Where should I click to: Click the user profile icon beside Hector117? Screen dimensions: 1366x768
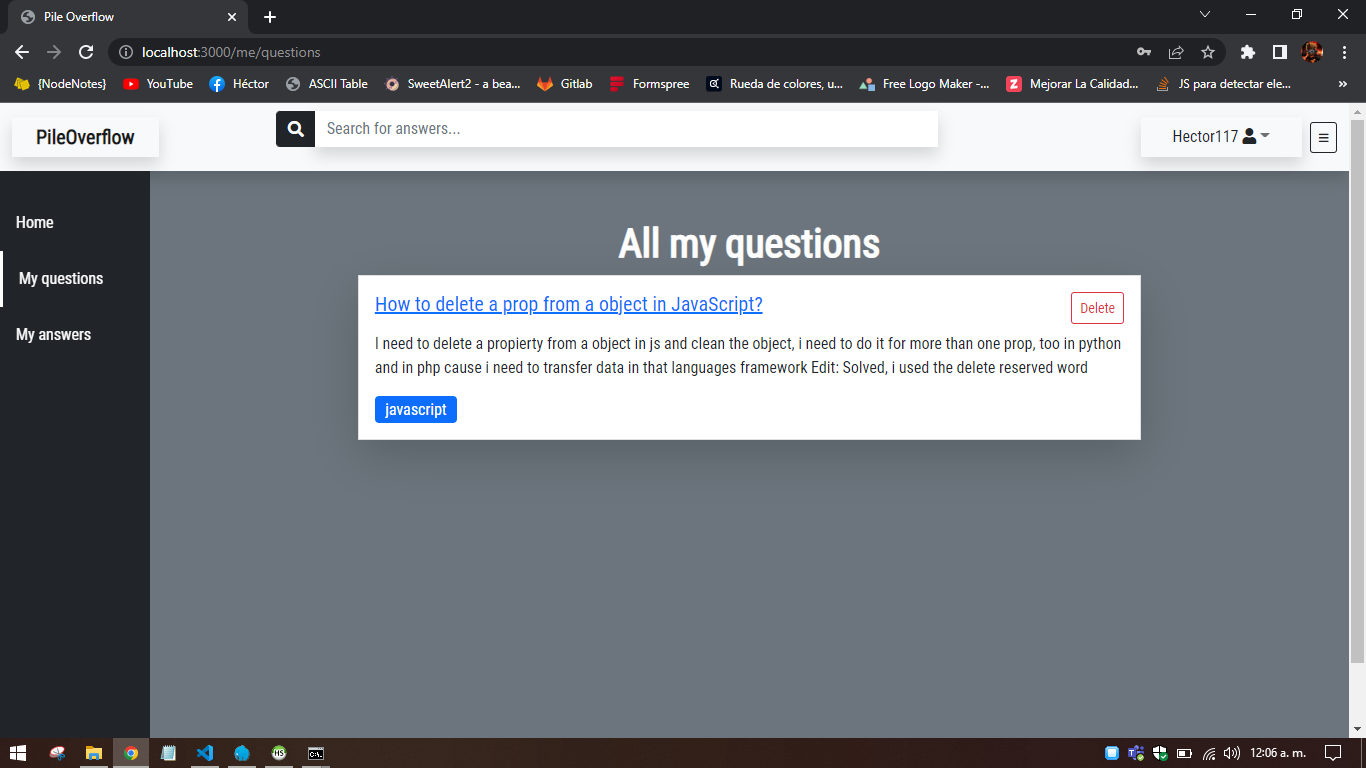click(1248, 136)
